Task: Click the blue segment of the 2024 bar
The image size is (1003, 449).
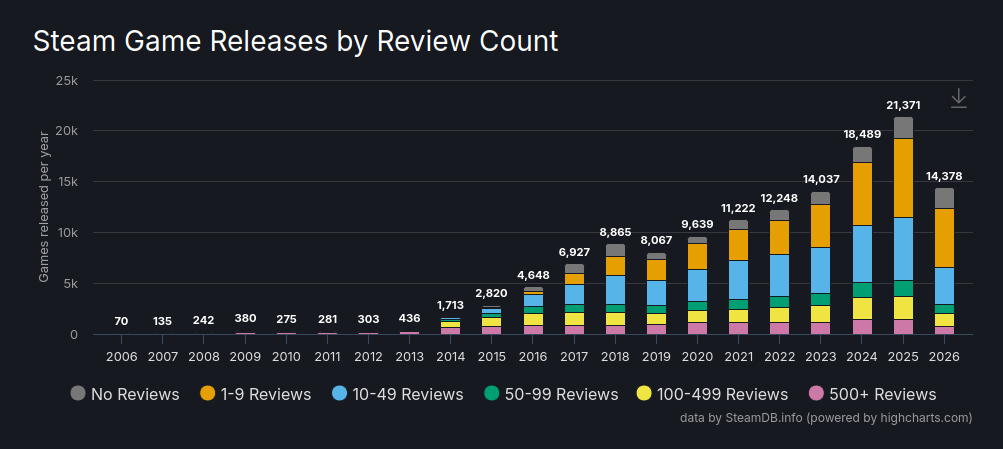Action: click(x=862, y=254)
